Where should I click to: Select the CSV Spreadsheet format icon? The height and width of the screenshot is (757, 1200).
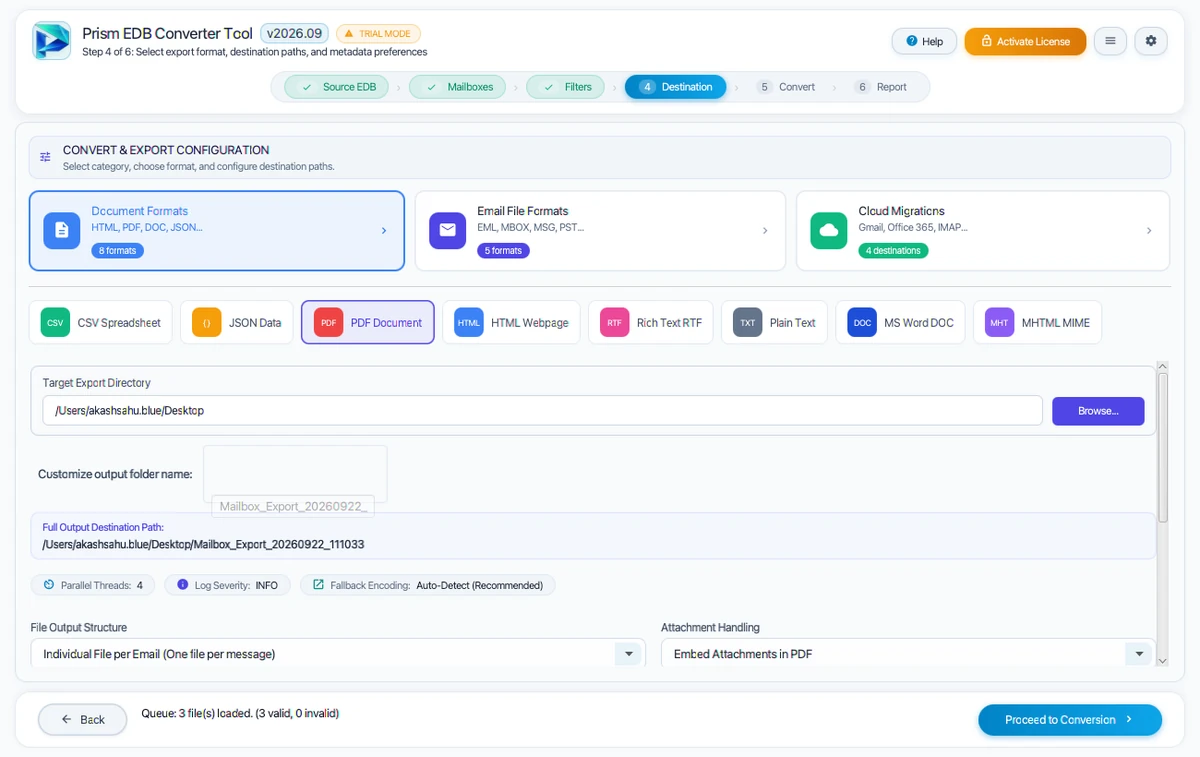pos(55,323)
